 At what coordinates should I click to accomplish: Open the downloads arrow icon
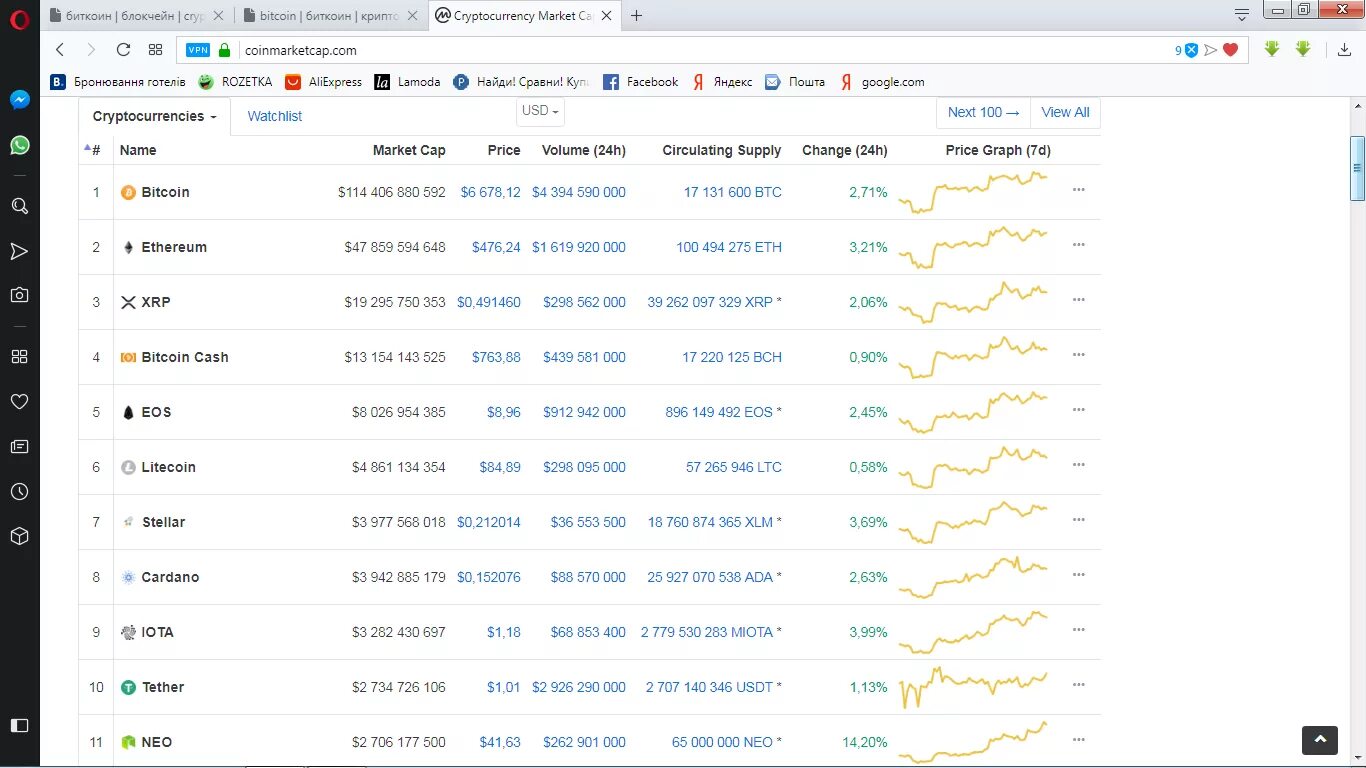(x=1344, y=50)
